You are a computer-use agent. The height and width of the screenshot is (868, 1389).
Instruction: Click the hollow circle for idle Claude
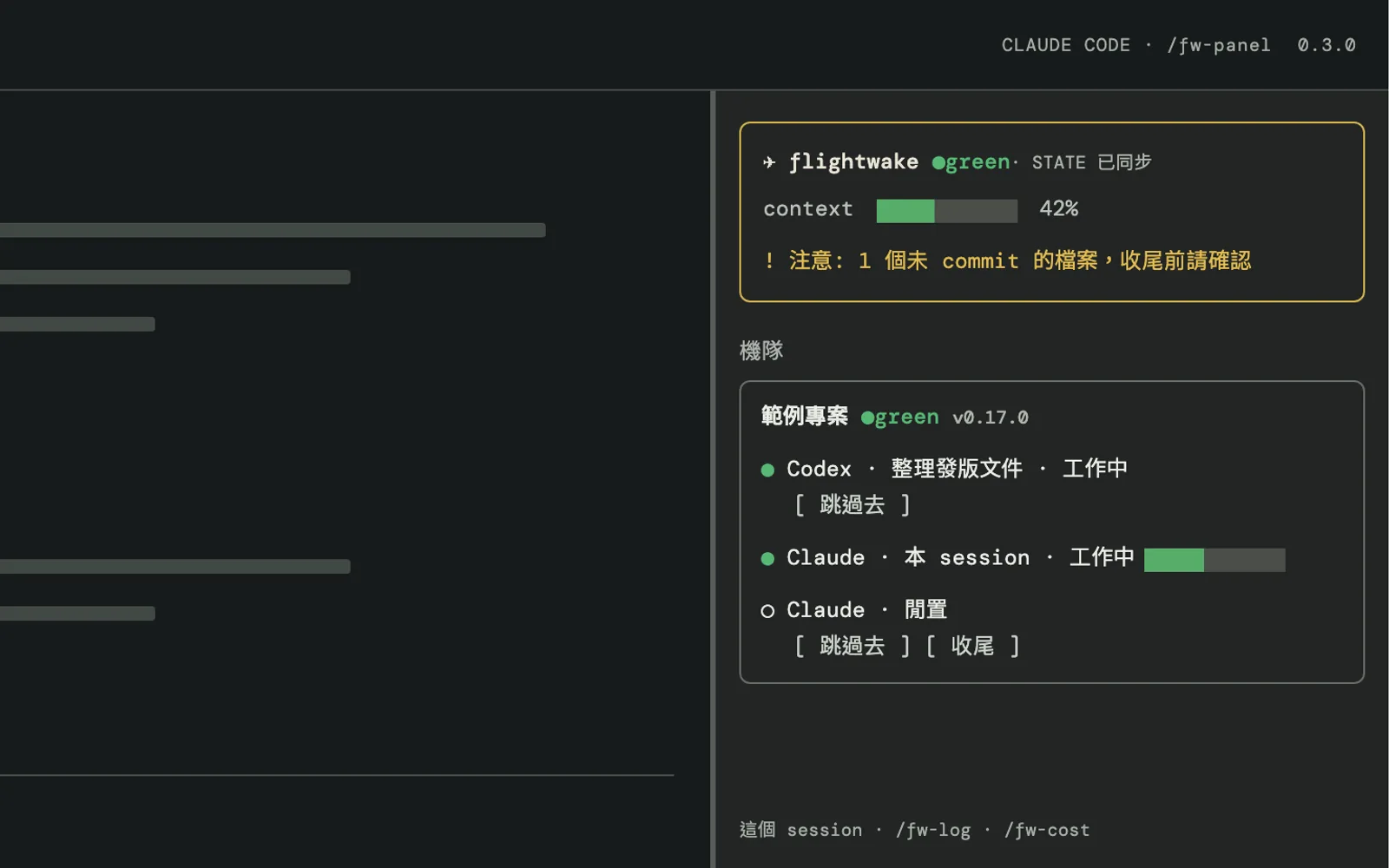coord(767,611)
